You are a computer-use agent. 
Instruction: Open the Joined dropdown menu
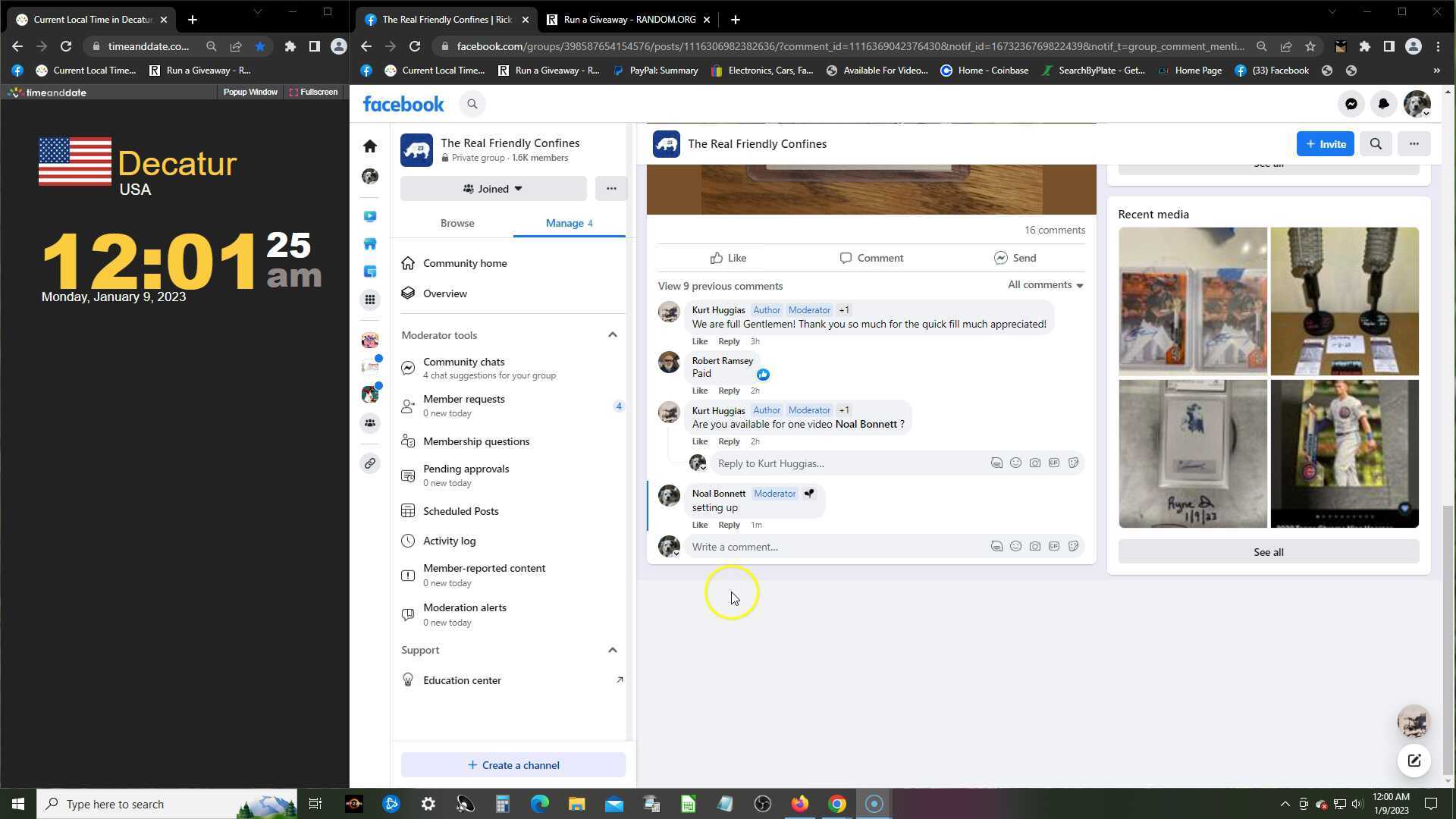(x=493, y=189)
